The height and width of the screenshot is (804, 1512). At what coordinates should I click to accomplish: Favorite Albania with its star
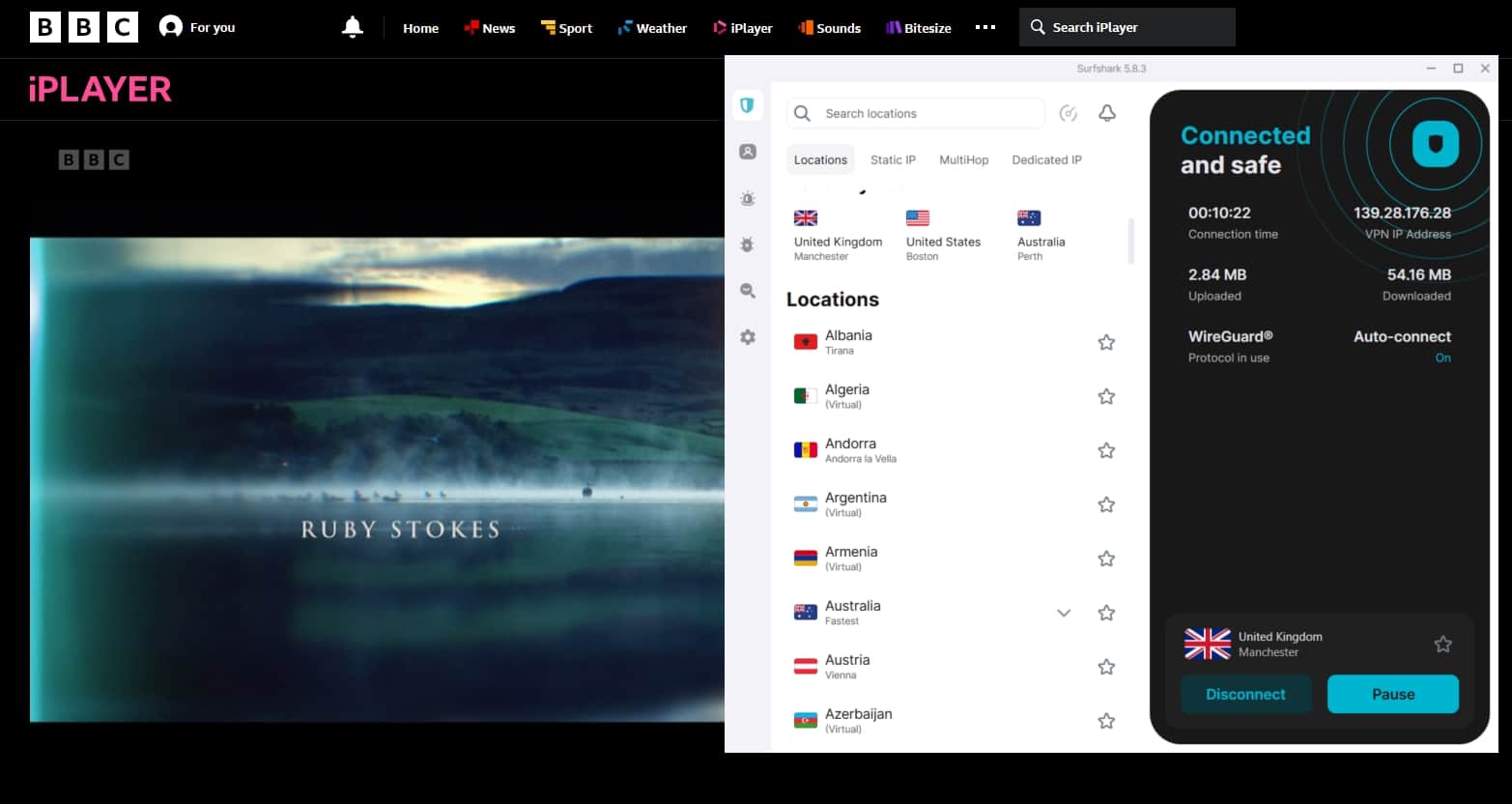click(1106, 342)
